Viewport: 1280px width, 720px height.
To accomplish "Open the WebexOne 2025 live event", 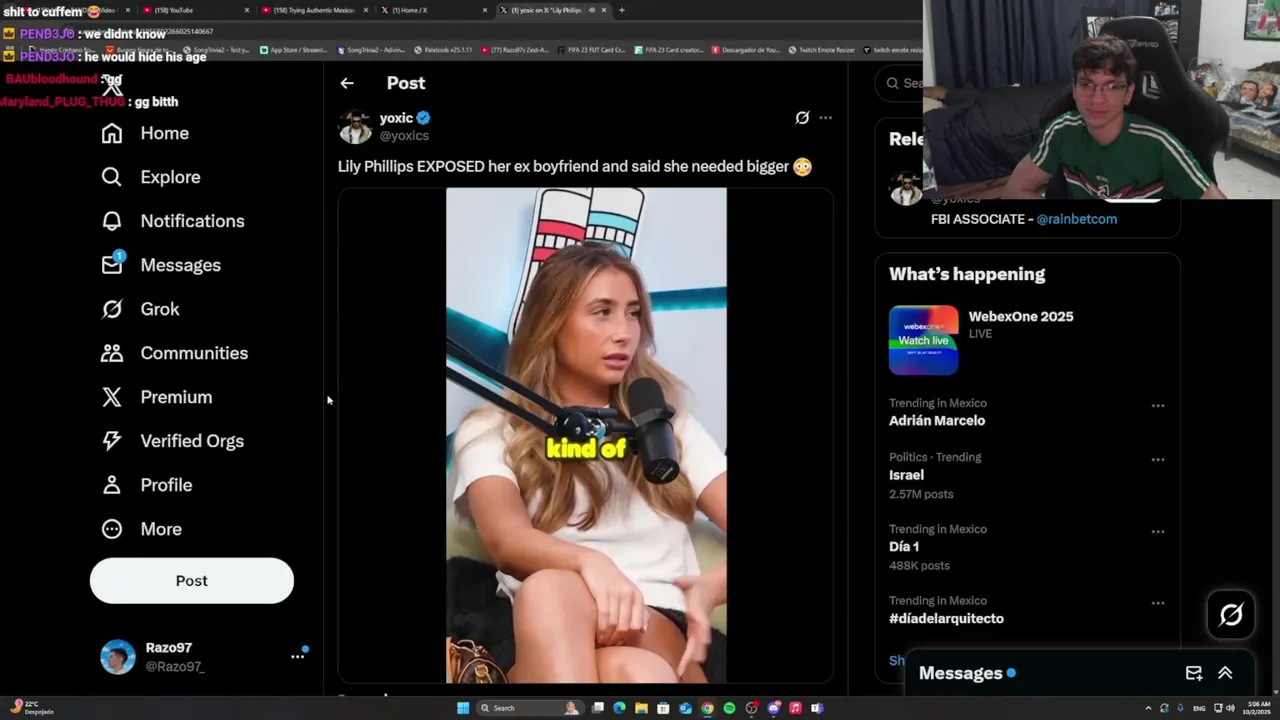I will [x=1021, y=316].
